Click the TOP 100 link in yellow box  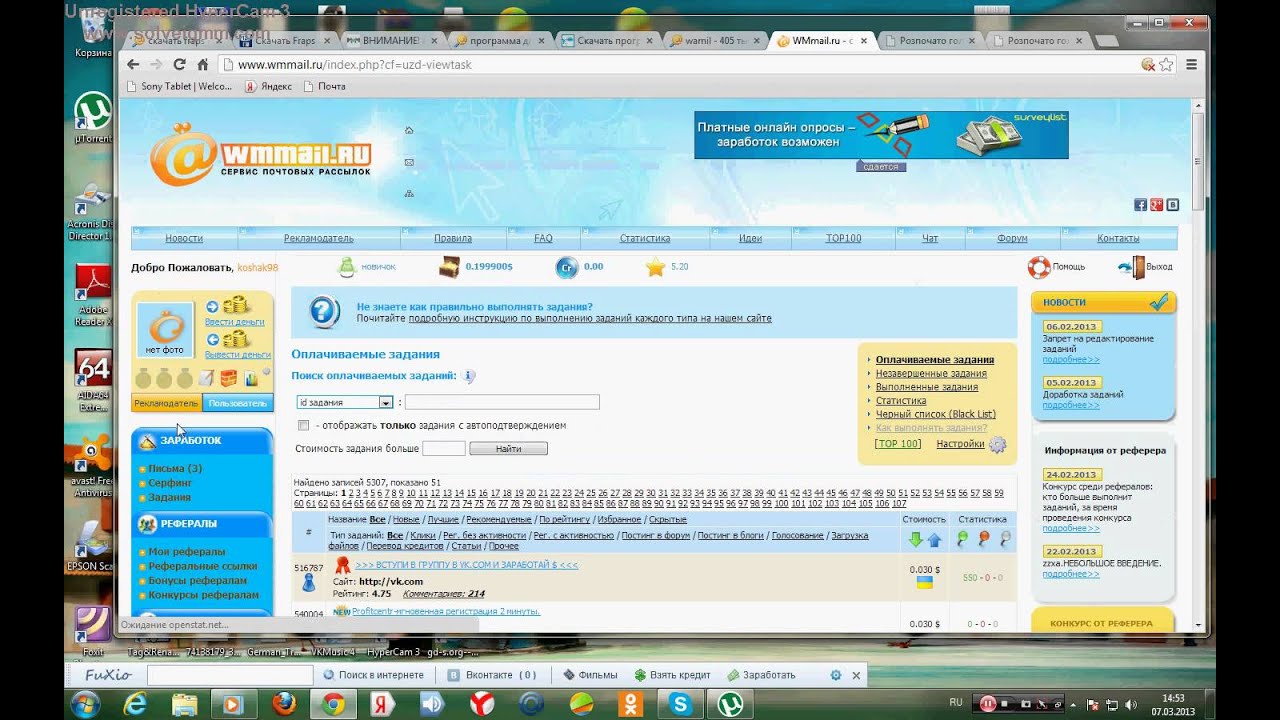(x=898, y=443)
